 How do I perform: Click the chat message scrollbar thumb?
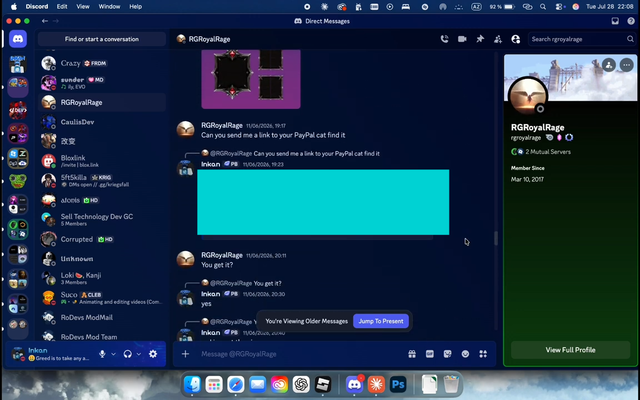[x=496, y=238]
